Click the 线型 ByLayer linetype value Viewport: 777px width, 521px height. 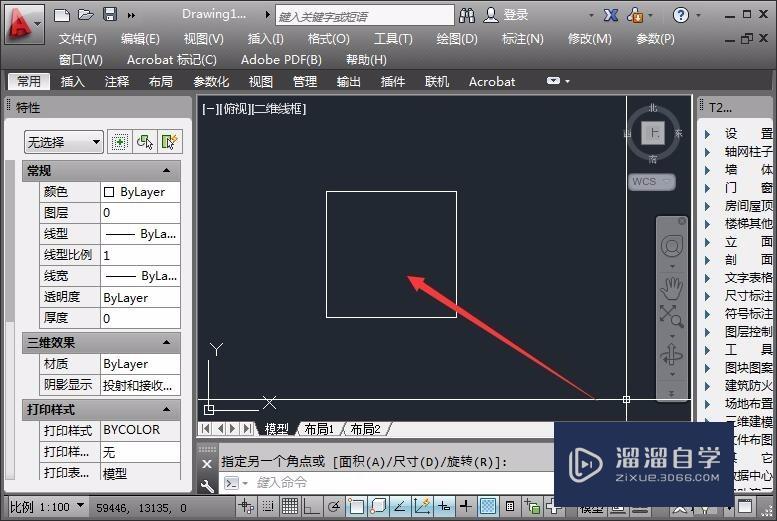[140, 233]
